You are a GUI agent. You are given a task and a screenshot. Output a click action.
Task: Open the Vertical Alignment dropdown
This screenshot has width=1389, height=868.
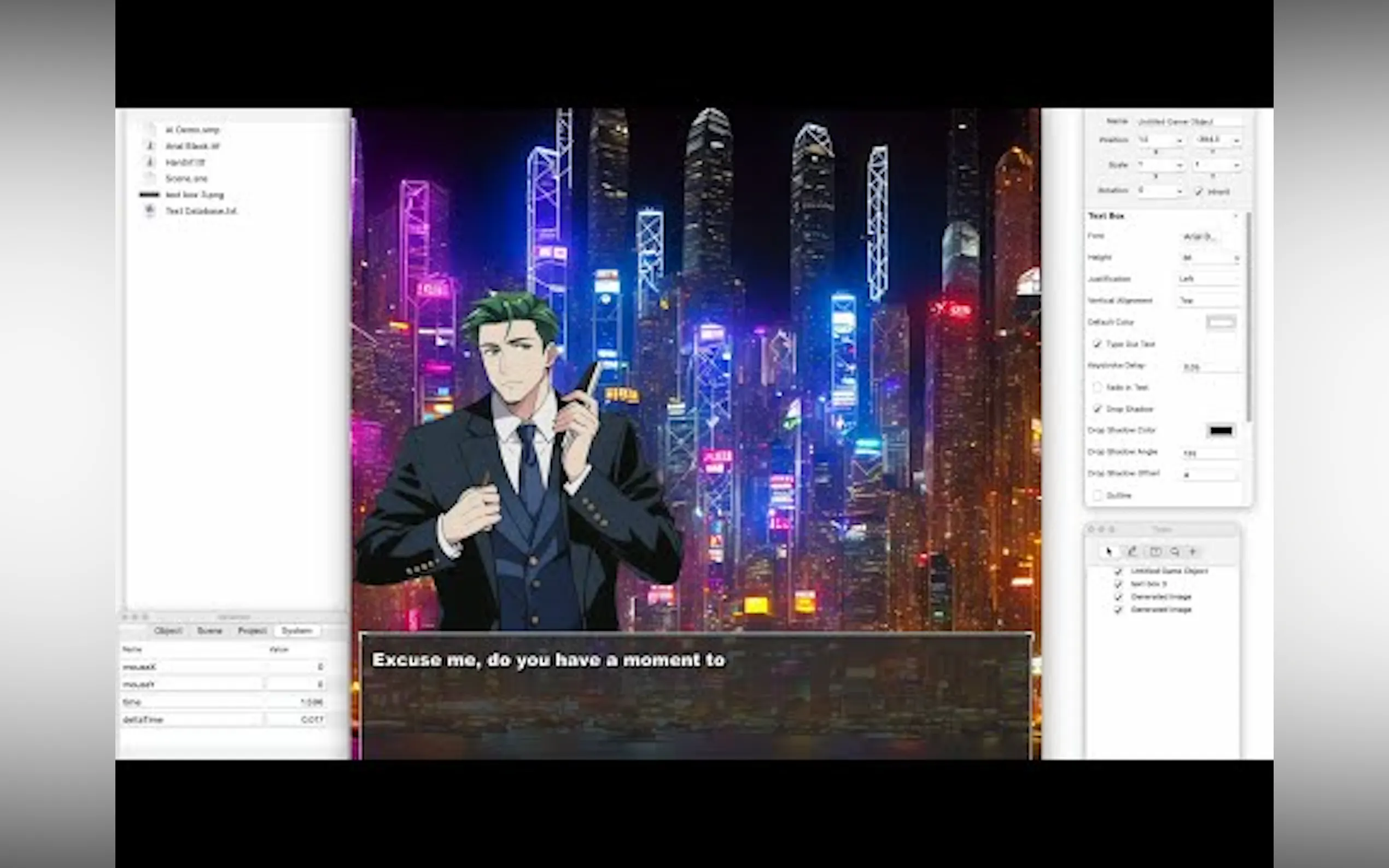click(1207, 300)
